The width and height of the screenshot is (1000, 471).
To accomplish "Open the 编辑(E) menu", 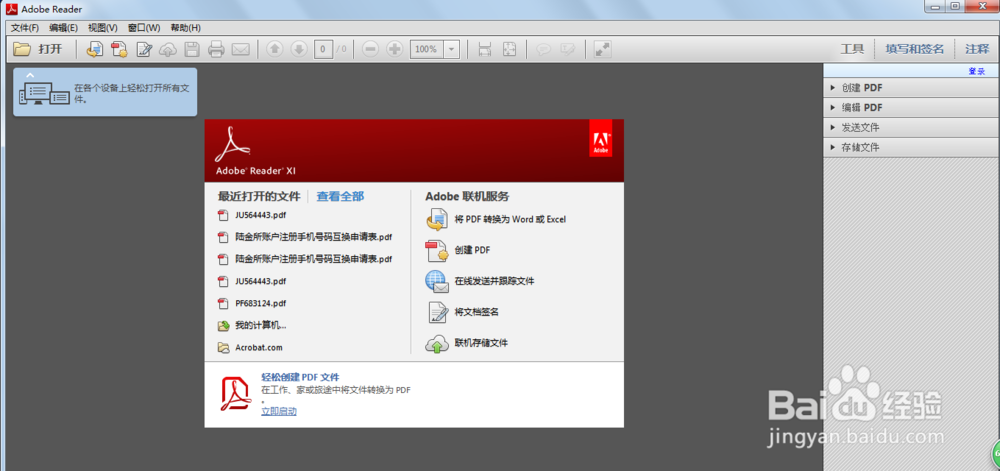I will [63, 27].
